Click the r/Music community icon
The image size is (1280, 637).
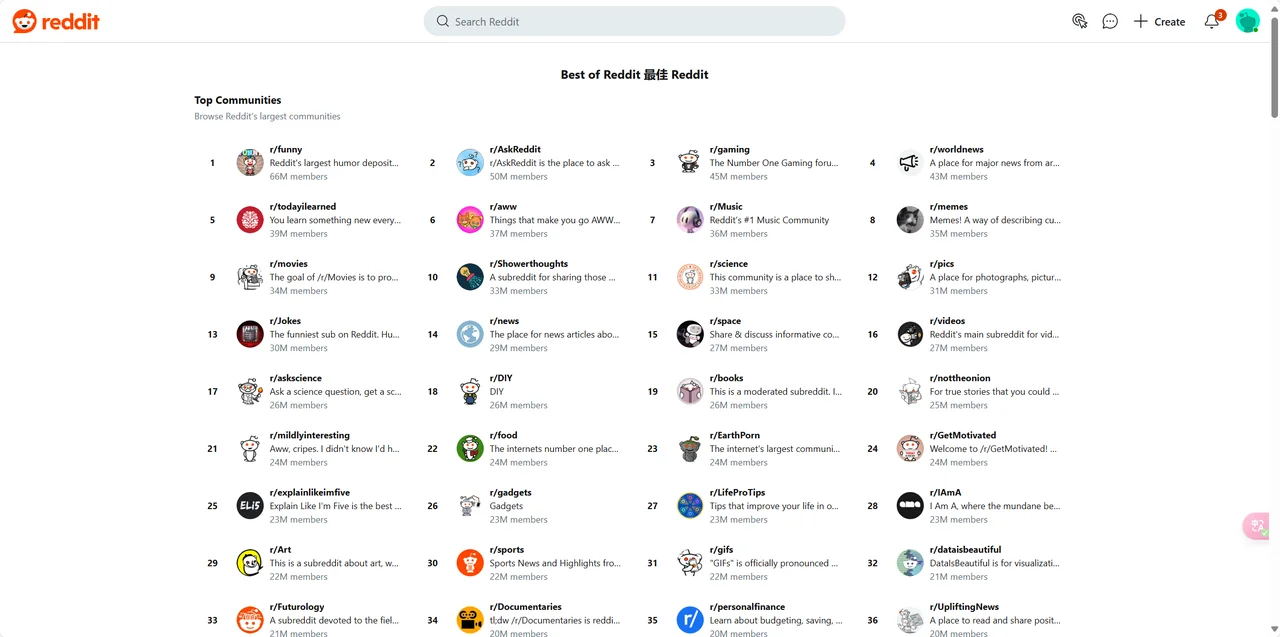(x=690, y=220)
